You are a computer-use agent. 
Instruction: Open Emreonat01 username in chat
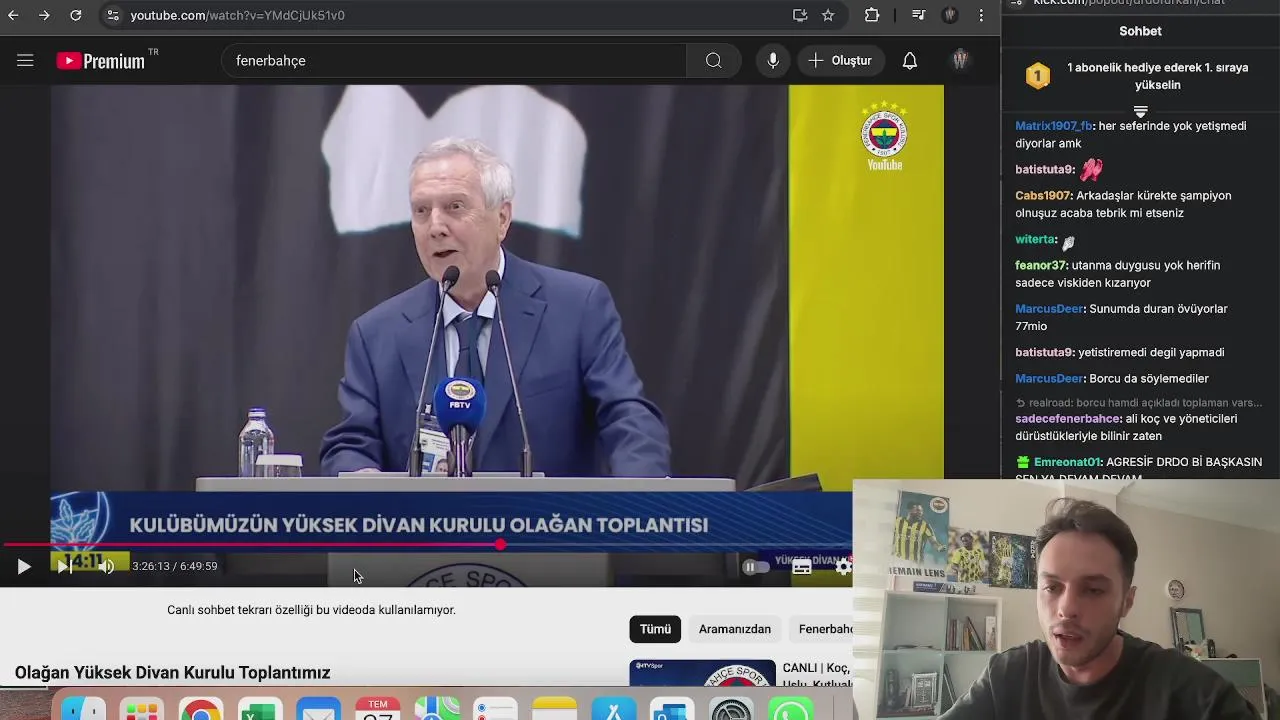1067,462
